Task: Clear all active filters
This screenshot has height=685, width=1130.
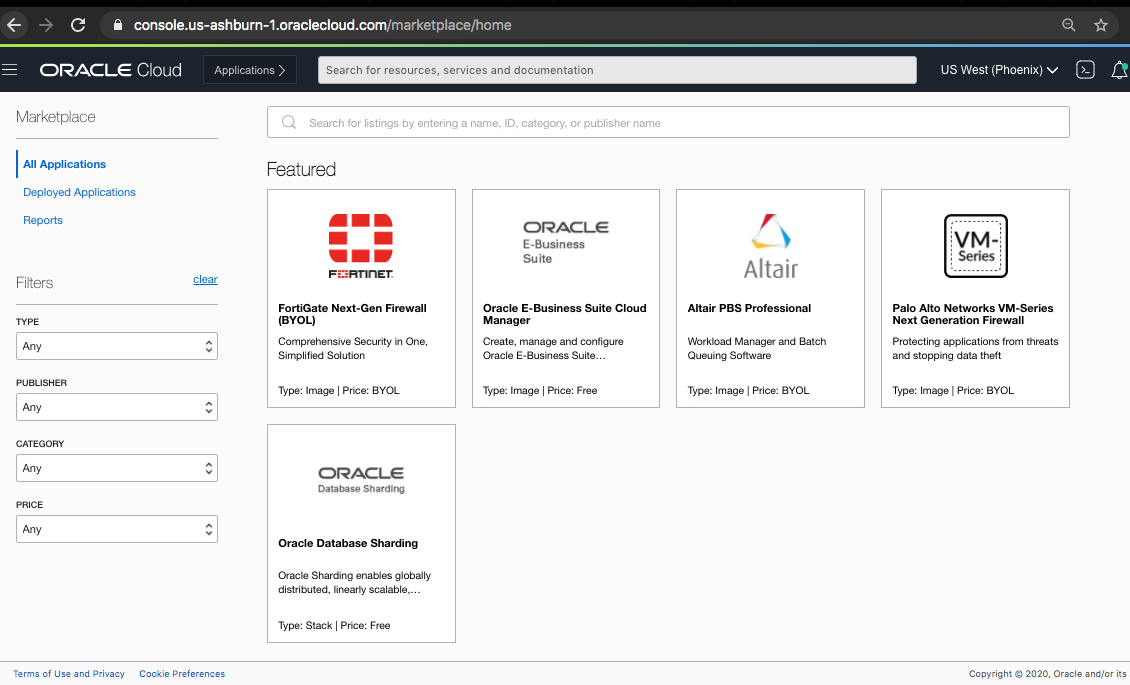Action: coord(205,279)
